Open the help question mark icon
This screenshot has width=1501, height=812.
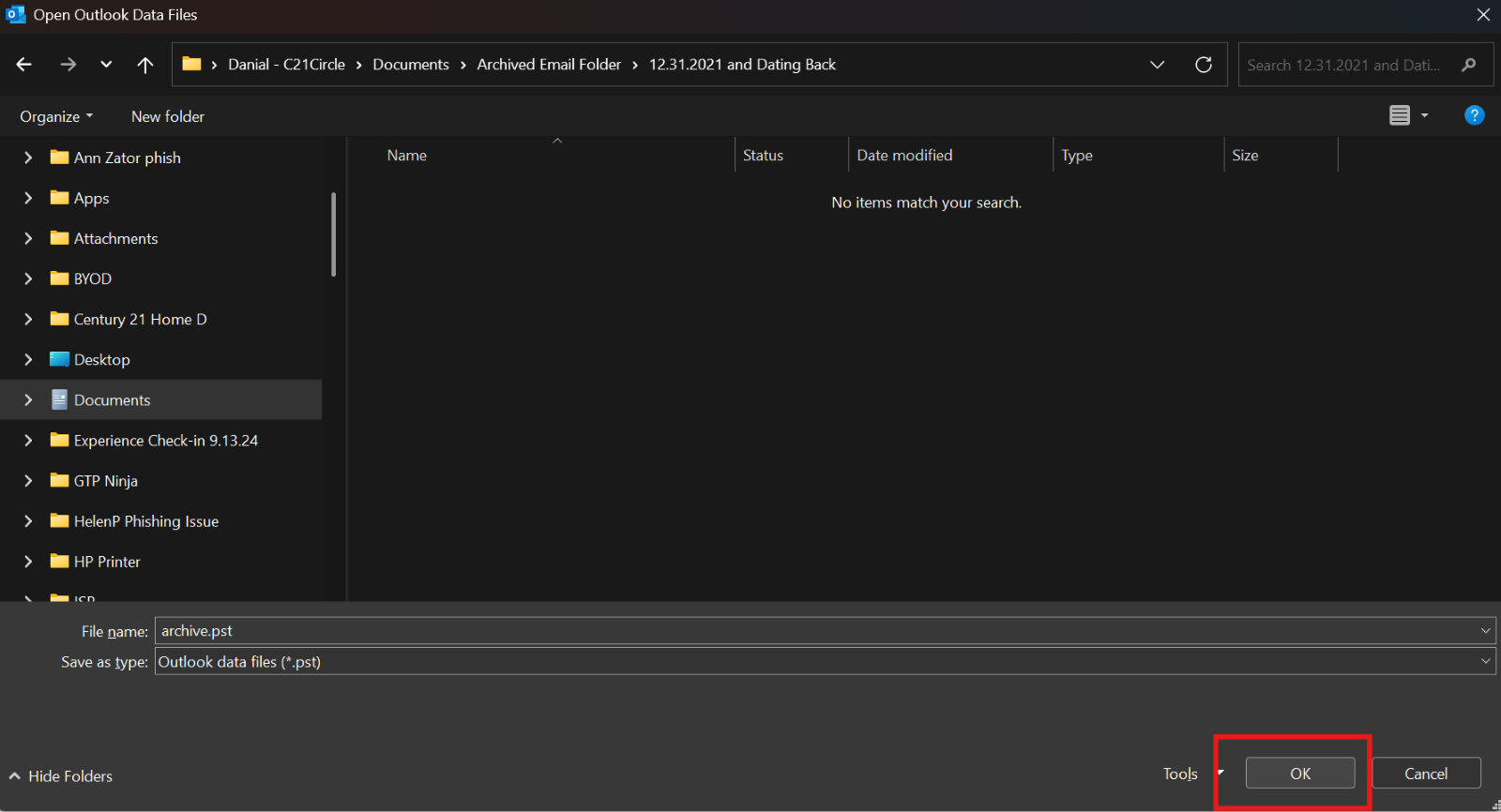pos(1474,115)
